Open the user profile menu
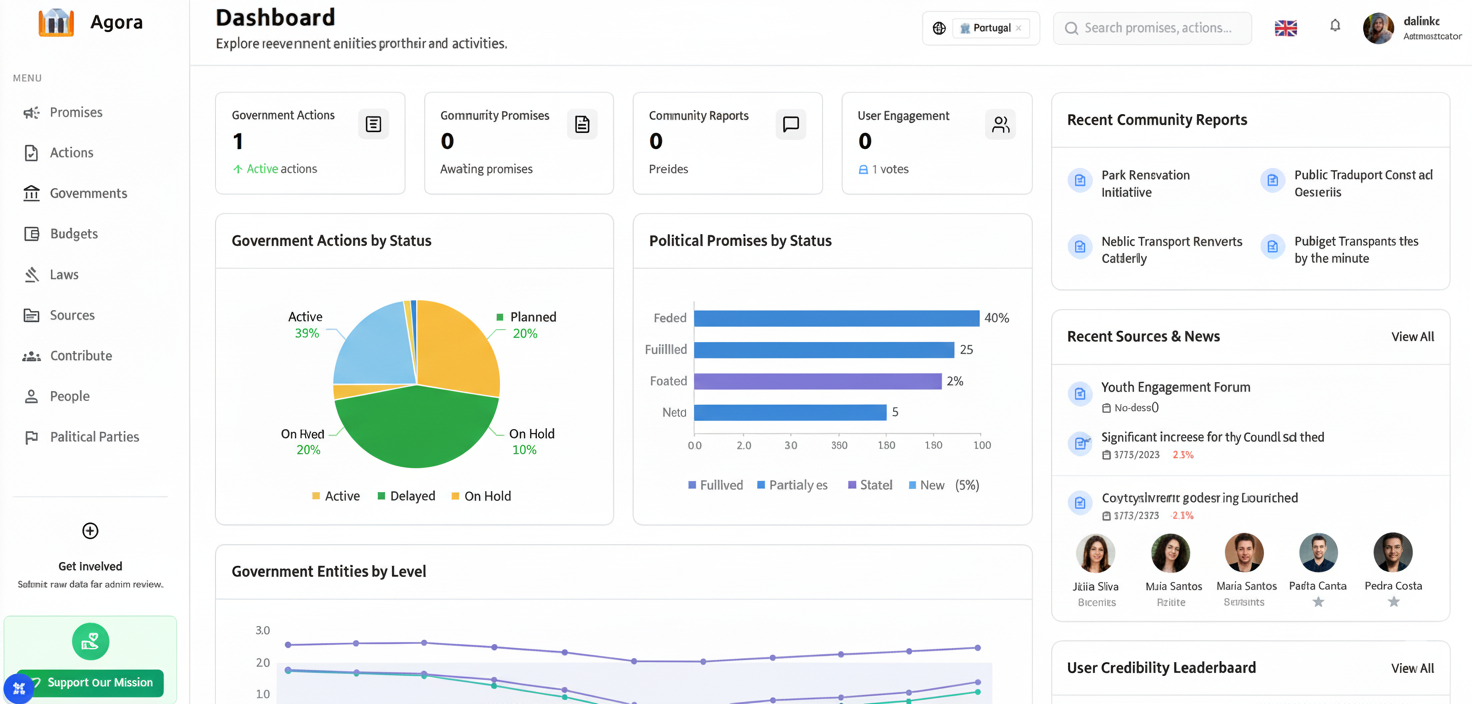Viewport: 1472px width, 704px height. (1412, 28)
